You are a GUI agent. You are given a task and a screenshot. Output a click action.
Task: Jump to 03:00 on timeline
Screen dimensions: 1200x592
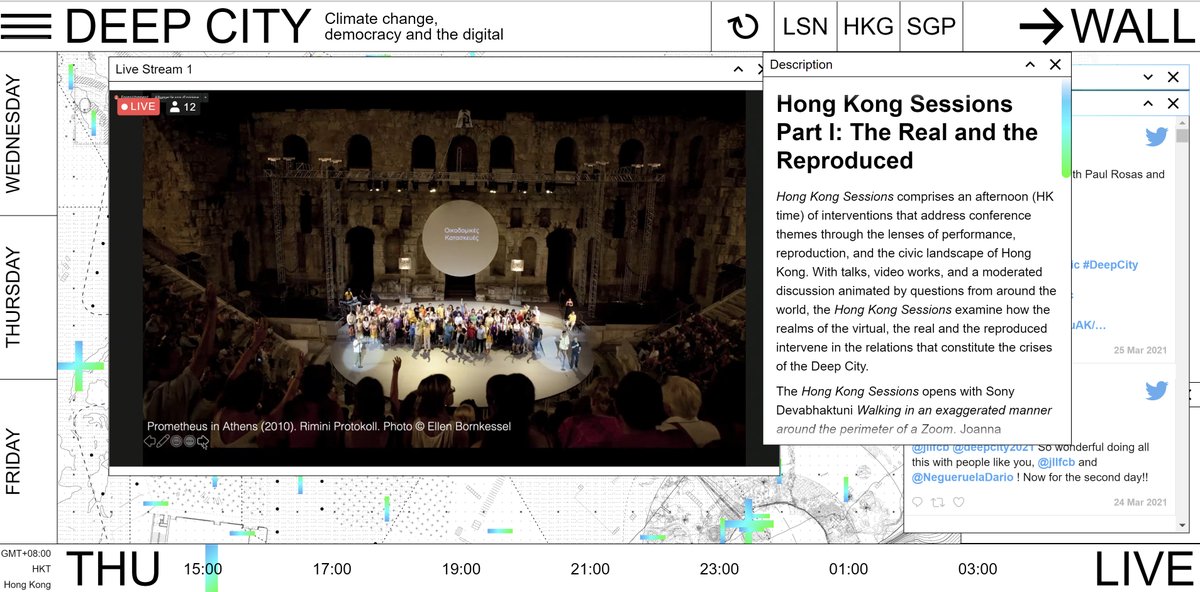pos(977,569)
